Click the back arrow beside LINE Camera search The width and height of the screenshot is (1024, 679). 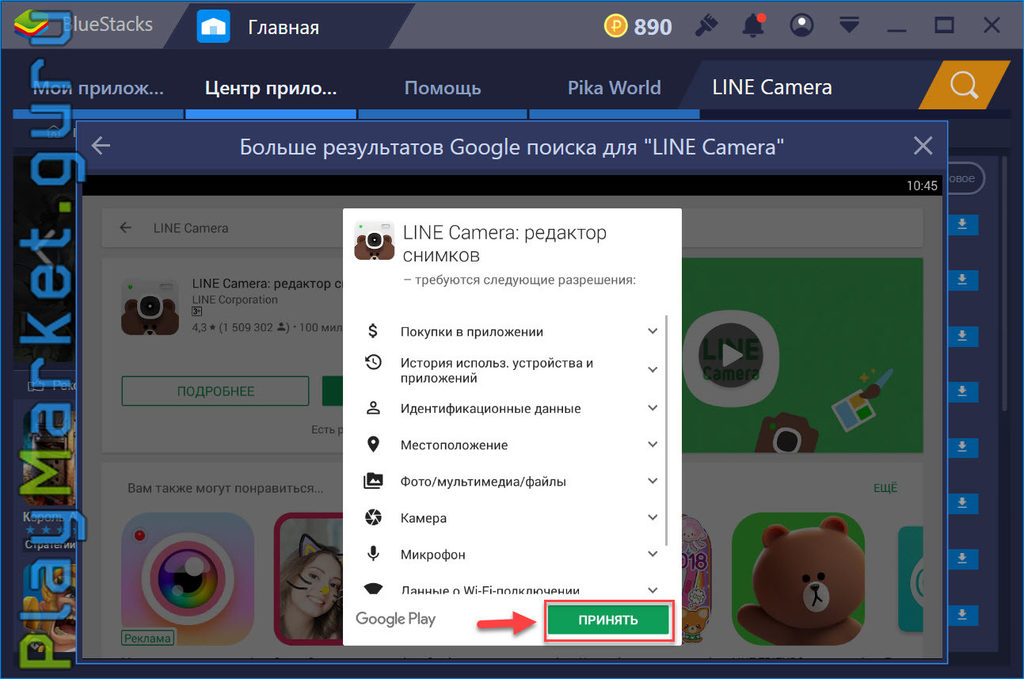click(125, 228)
